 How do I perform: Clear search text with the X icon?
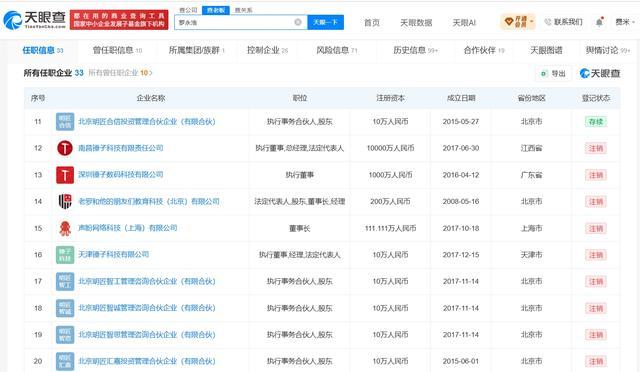pyautogui.click(x=298, y=22)
